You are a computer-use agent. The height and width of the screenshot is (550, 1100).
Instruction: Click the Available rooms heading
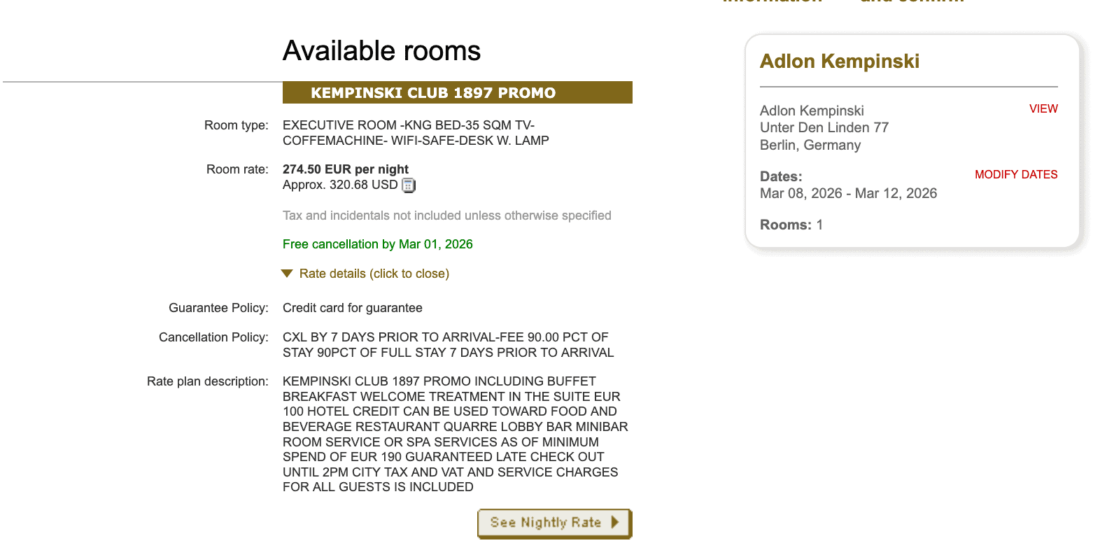381,51
